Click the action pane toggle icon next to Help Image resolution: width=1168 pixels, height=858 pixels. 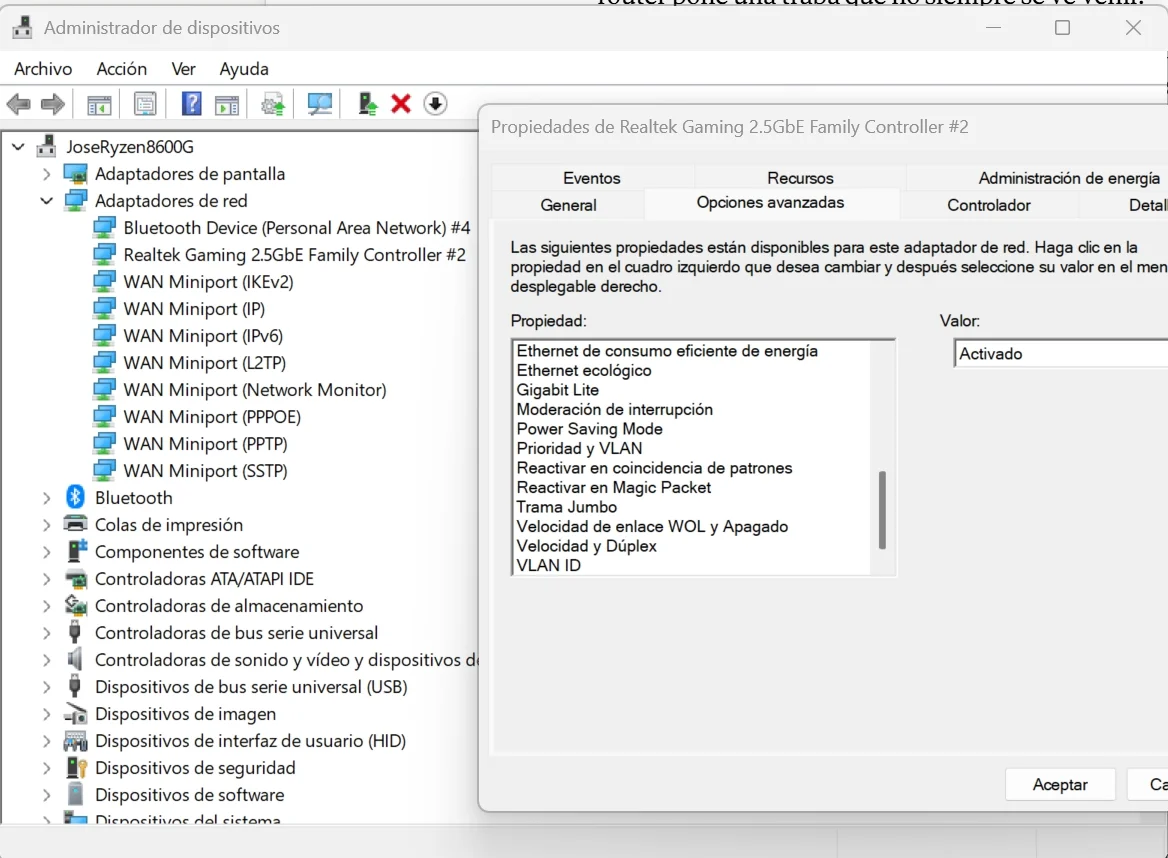click(227, 104)
